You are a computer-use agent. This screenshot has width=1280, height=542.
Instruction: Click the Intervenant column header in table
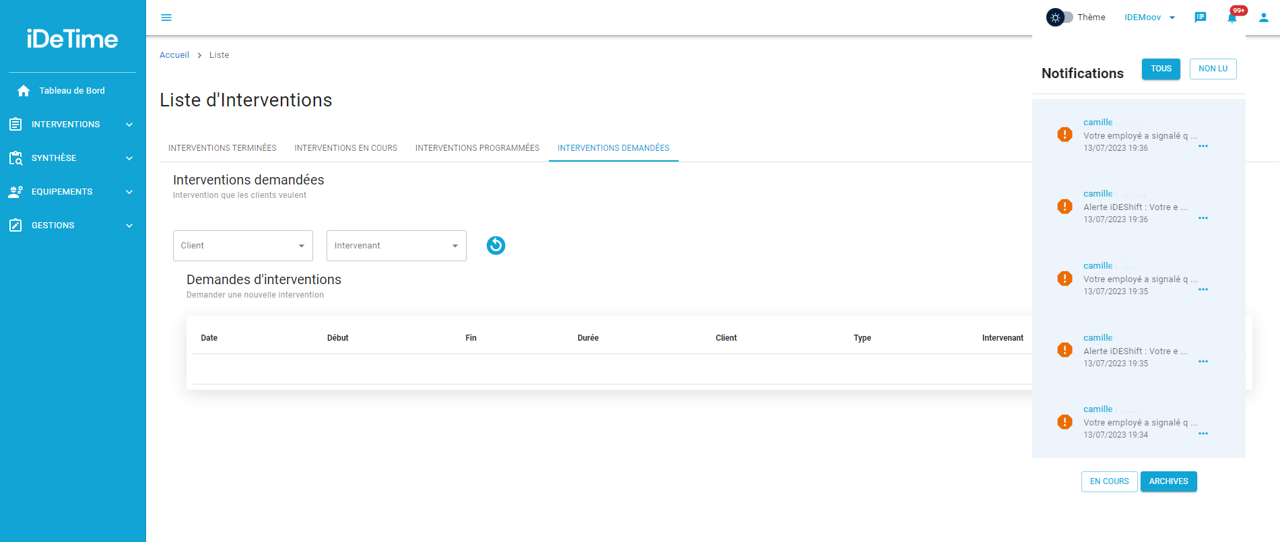pyautogui.click(x=1002, y=338)
